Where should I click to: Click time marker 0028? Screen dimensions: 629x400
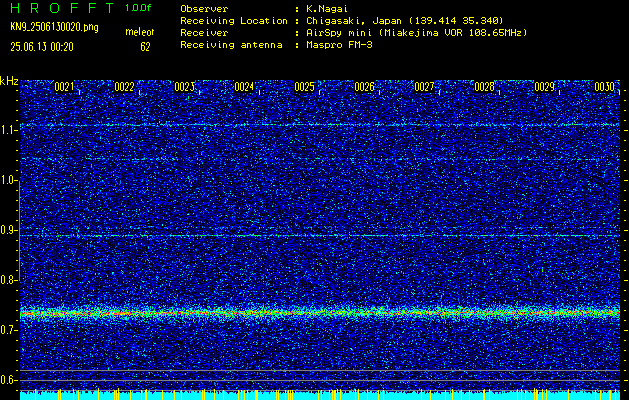click(484, 87)
